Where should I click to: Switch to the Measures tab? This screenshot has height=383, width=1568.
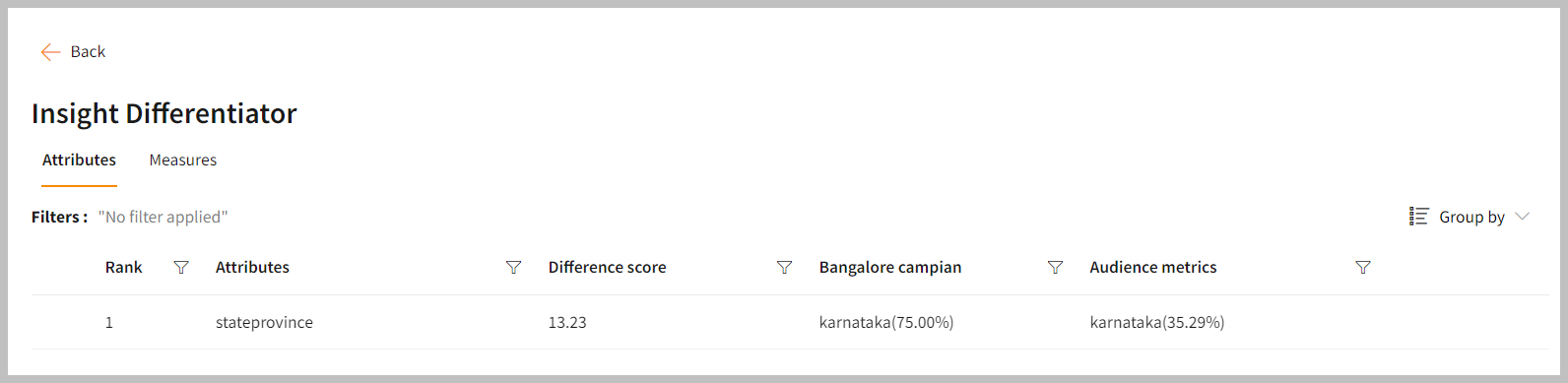click(x=183, y=160)
